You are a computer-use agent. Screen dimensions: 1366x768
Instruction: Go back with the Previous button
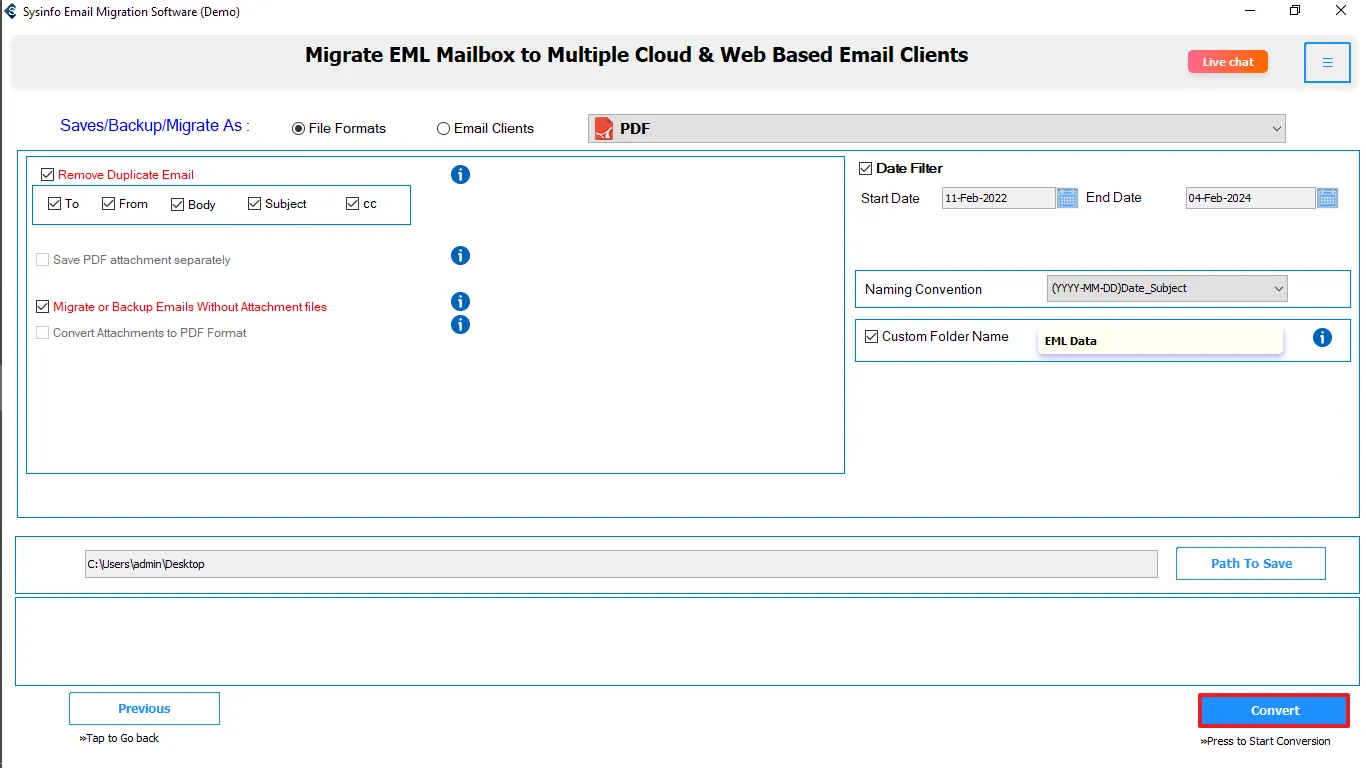144,709
